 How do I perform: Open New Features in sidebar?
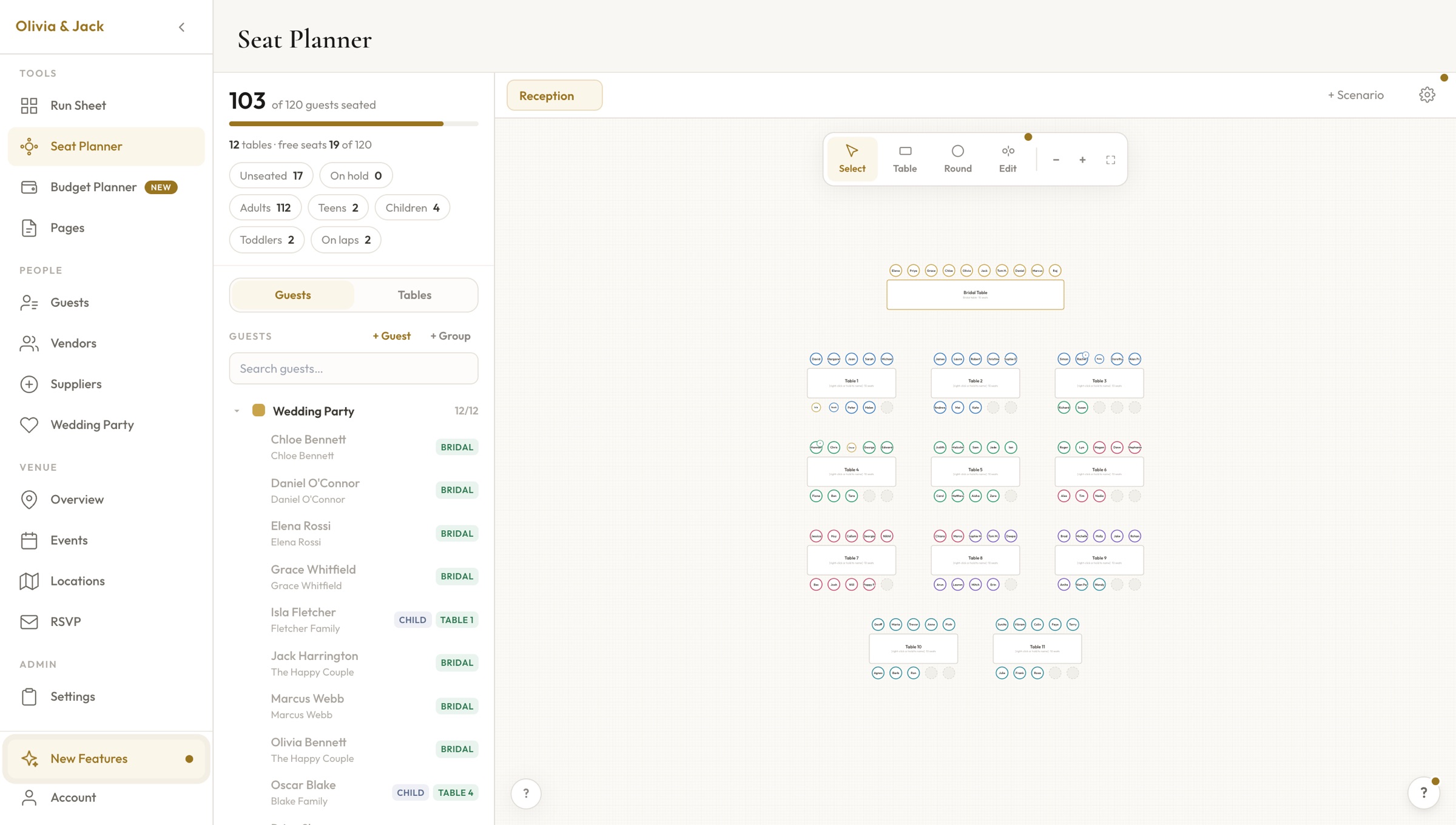[106, 758]
